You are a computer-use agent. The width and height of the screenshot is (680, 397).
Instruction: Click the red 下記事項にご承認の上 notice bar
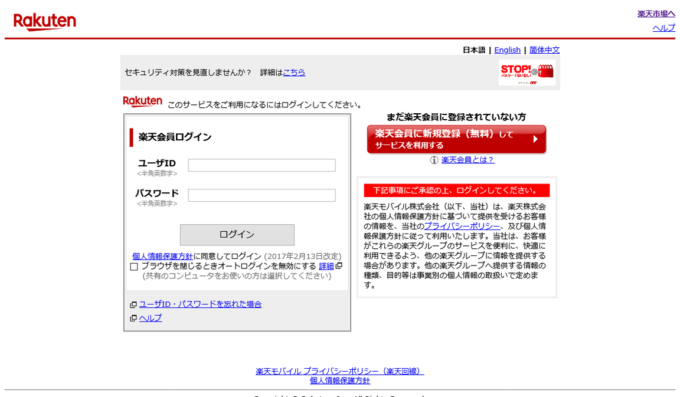pos(457,190)
